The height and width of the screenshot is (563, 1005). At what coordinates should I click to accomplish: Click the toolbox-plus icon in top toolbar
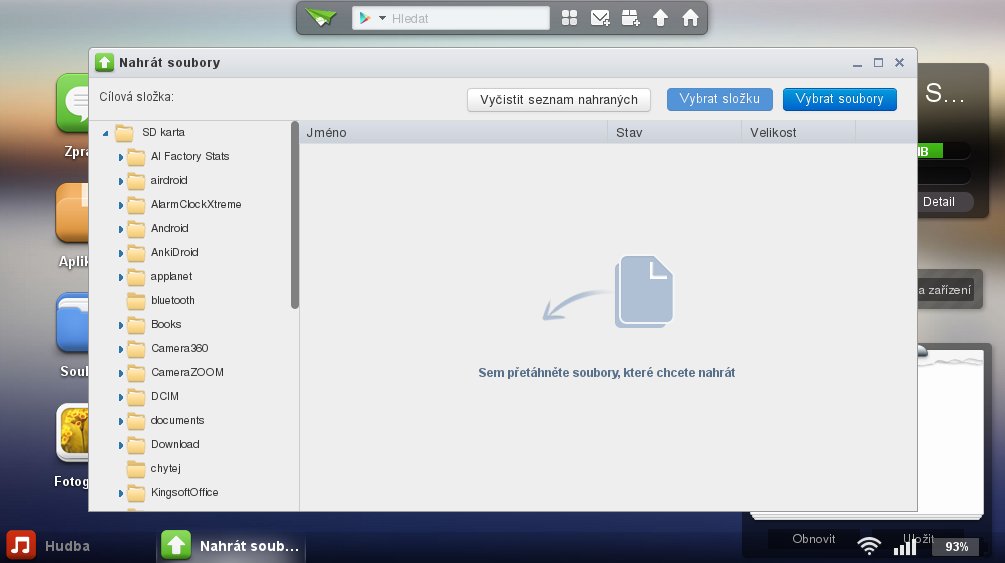pyautogui.click(x=630, y=18)
